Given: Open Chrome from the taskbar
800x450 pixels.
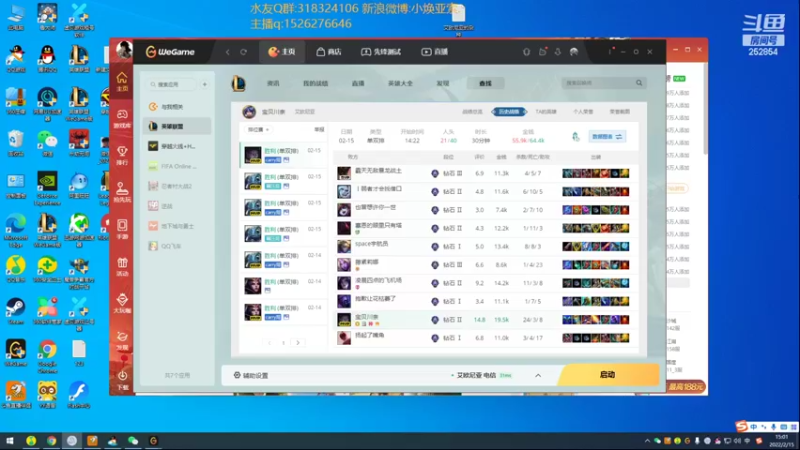Looking at the screenshot, I should pos(52,441).
